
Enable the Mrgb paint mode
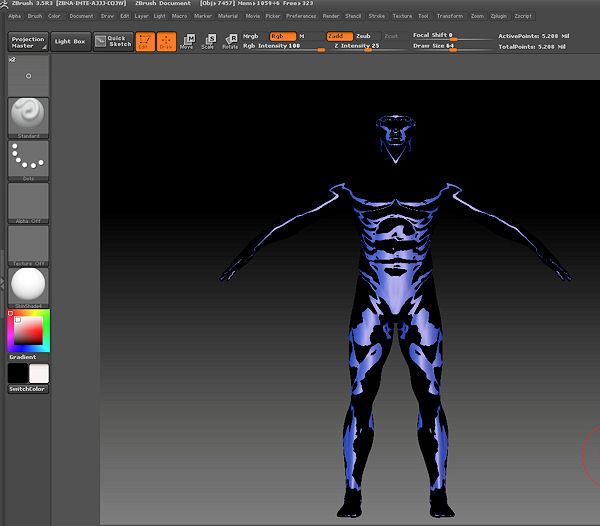251,36
